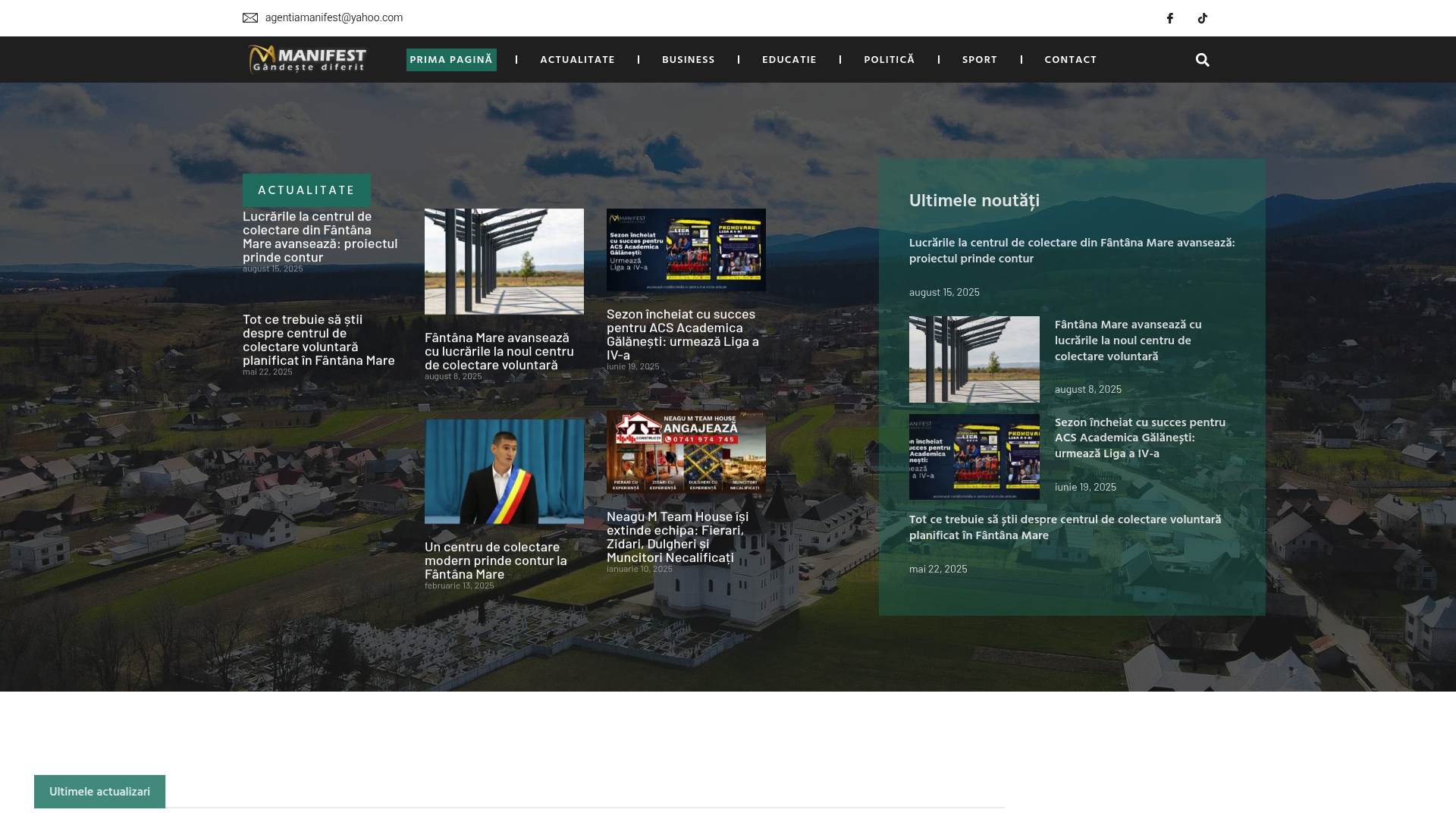Open the Contact page
Screen dimensions: 1456x819
point(1070,60)
